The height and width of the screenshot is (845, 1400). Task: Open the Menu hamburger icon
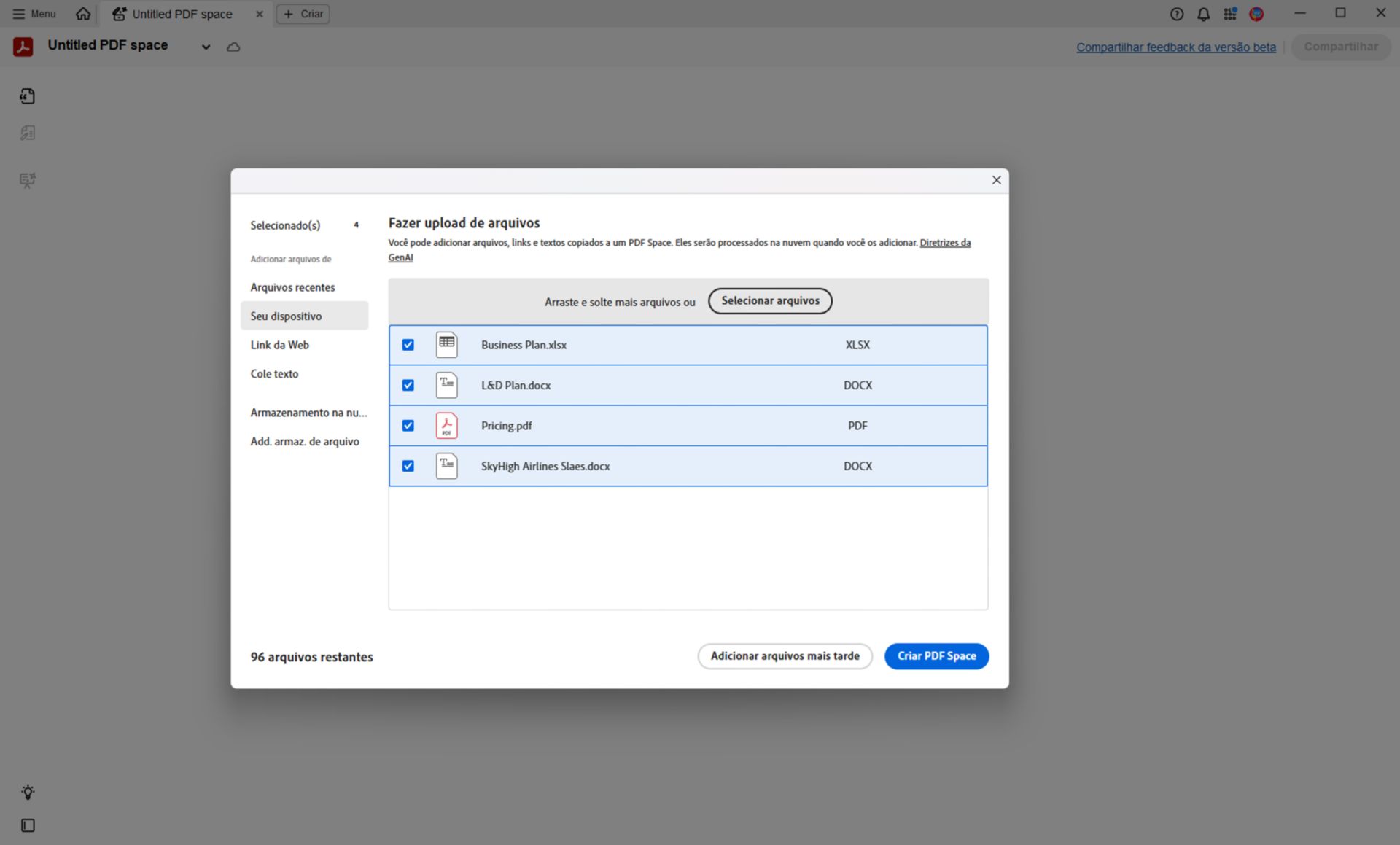(x=19, y=14)
